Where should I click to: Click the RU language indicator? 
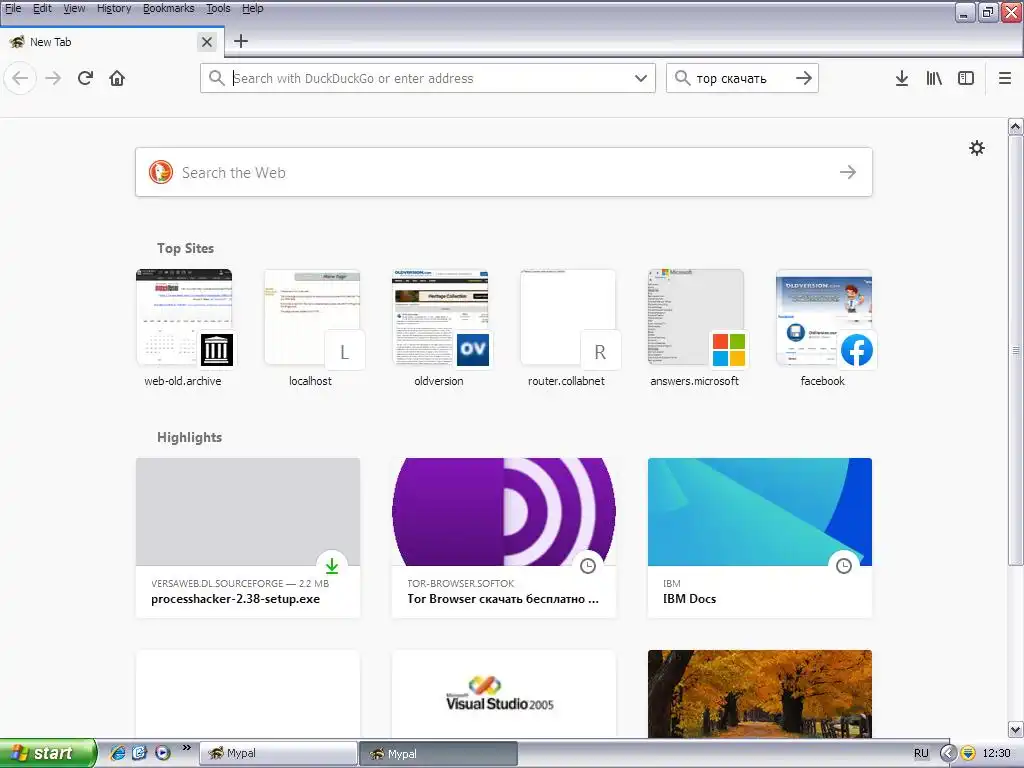(x=921, y=753)
